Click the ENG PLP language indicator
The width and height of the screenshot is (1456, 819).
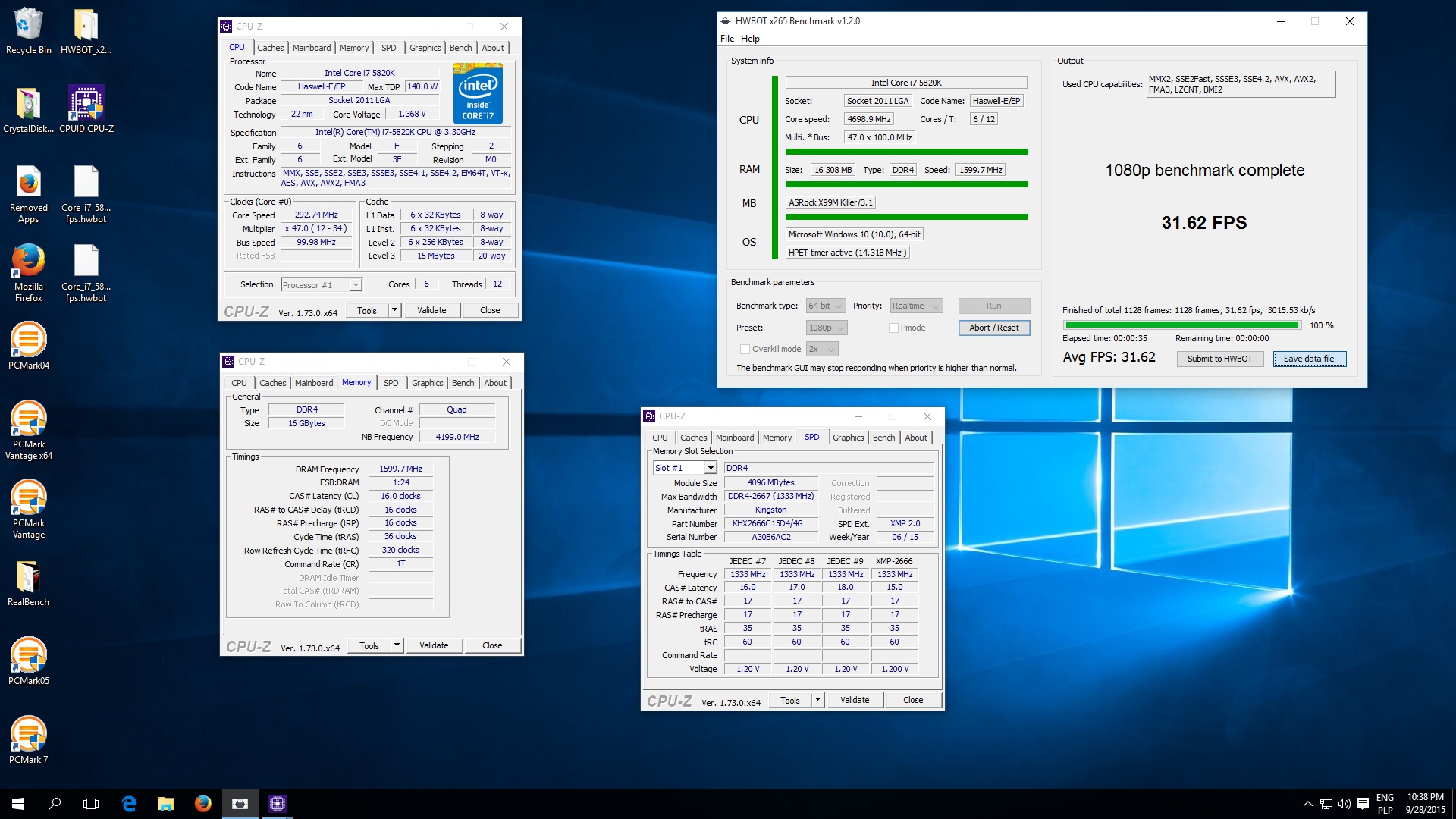1385,803
